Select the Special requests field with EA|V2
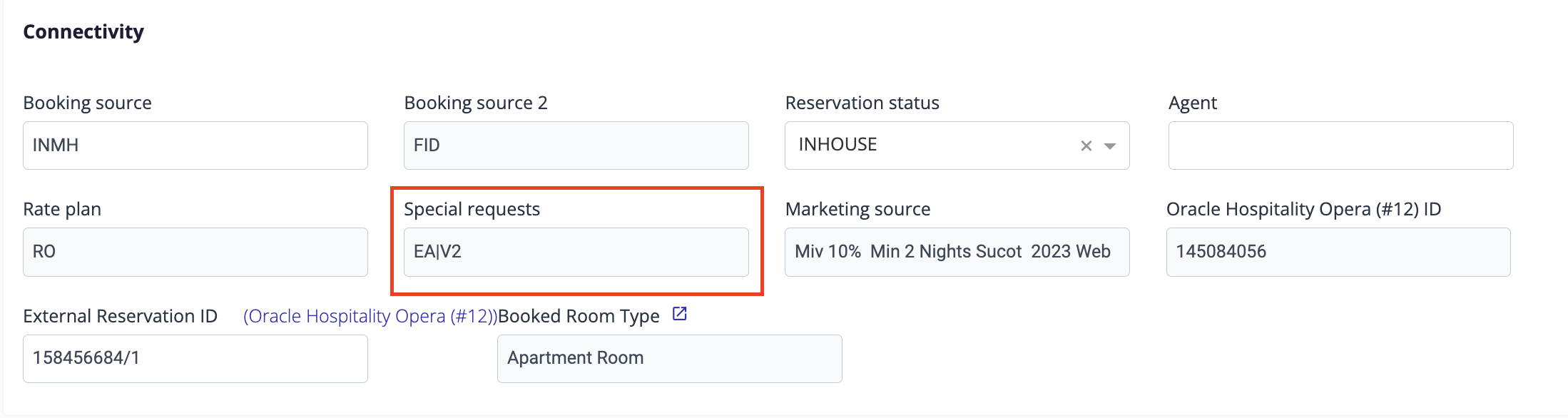Image resolution: width=1568 pixels, height=418 pixels. tap(576, 252)
